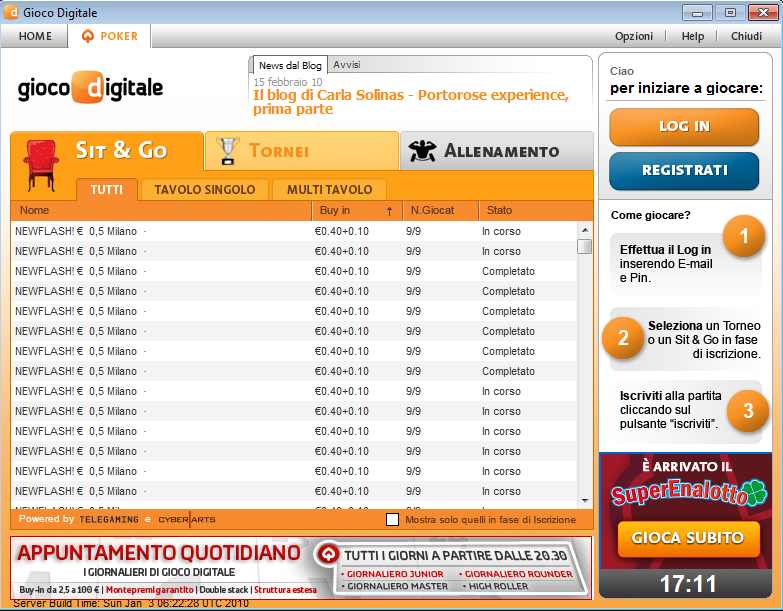The image size is (783, 611).
Task: Switch to the Multi Tavolo tab
Action: (329, 189)
